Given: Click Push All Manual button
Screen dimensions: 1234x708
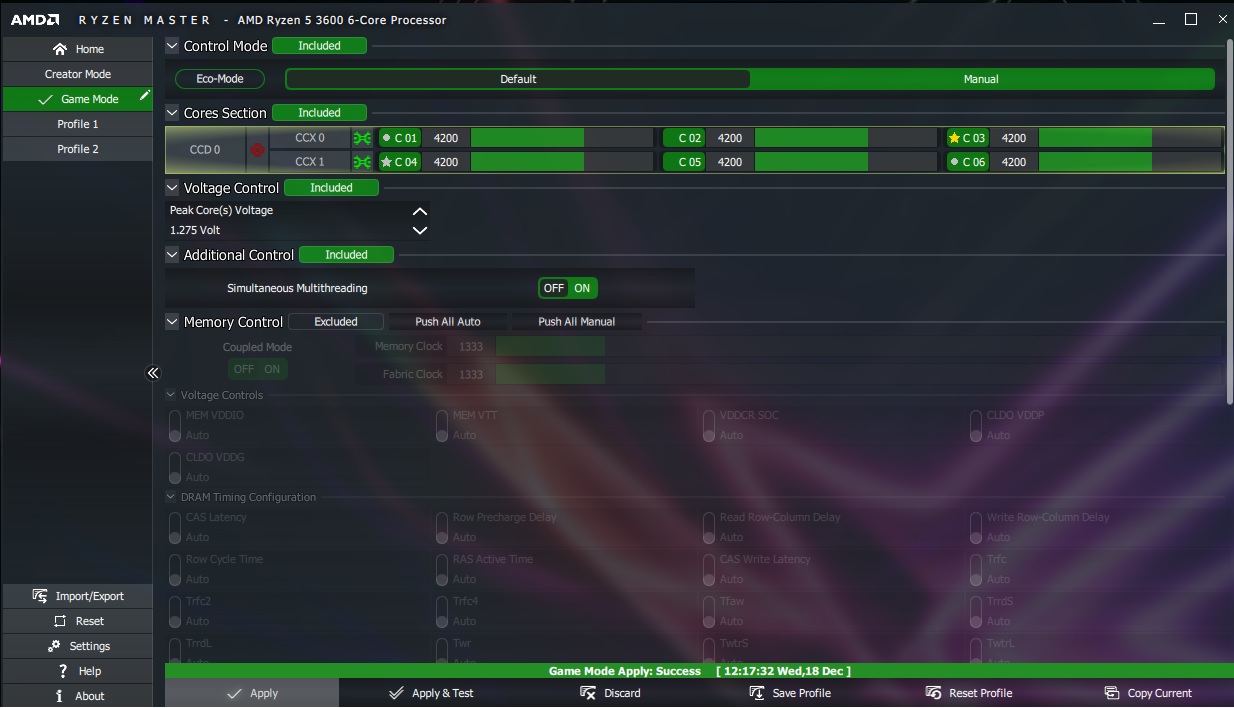Looking at the screenshot, I should 576,322.
